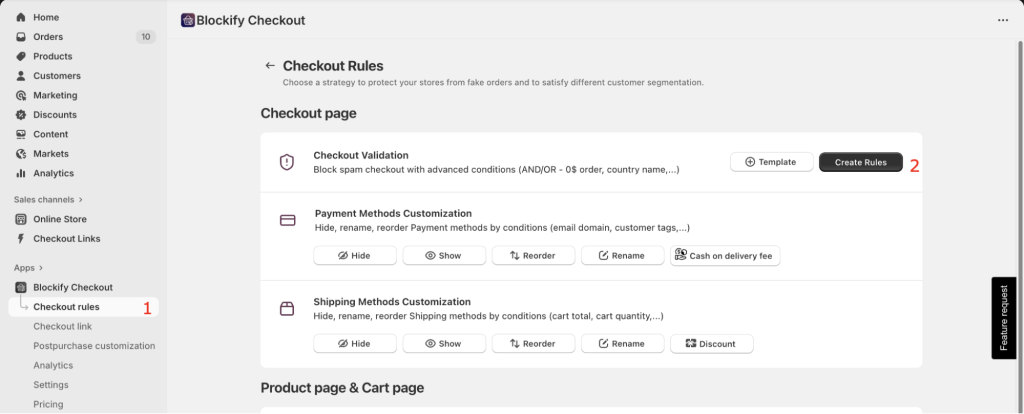Click Cash on delivery fee button
The image size is (1024, 414).
725,256
